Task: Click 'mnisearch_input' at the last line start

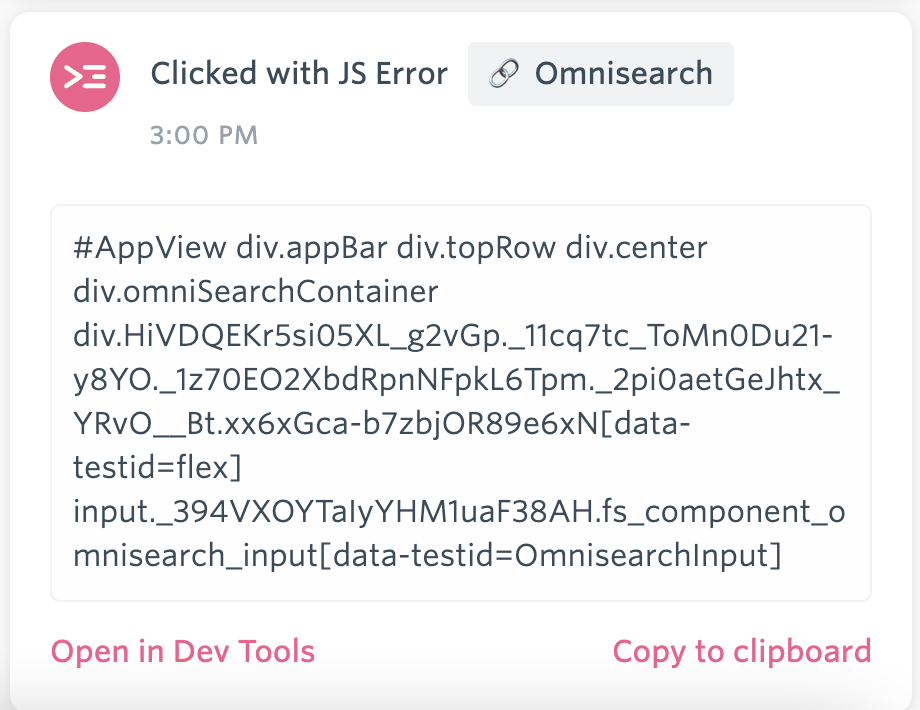Action: 196,556
